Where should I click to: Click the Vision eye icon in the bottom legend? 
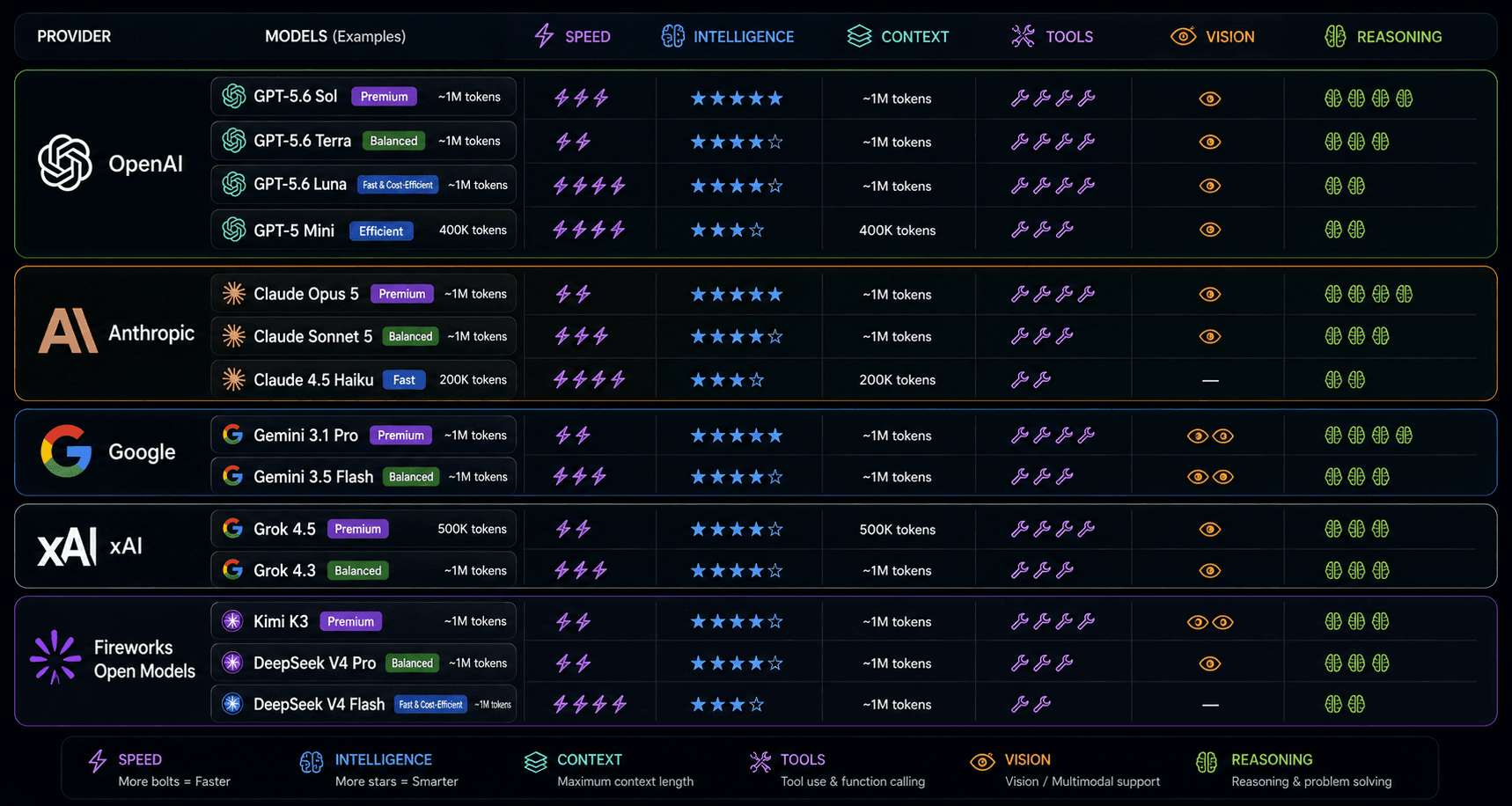pos(982,761)
